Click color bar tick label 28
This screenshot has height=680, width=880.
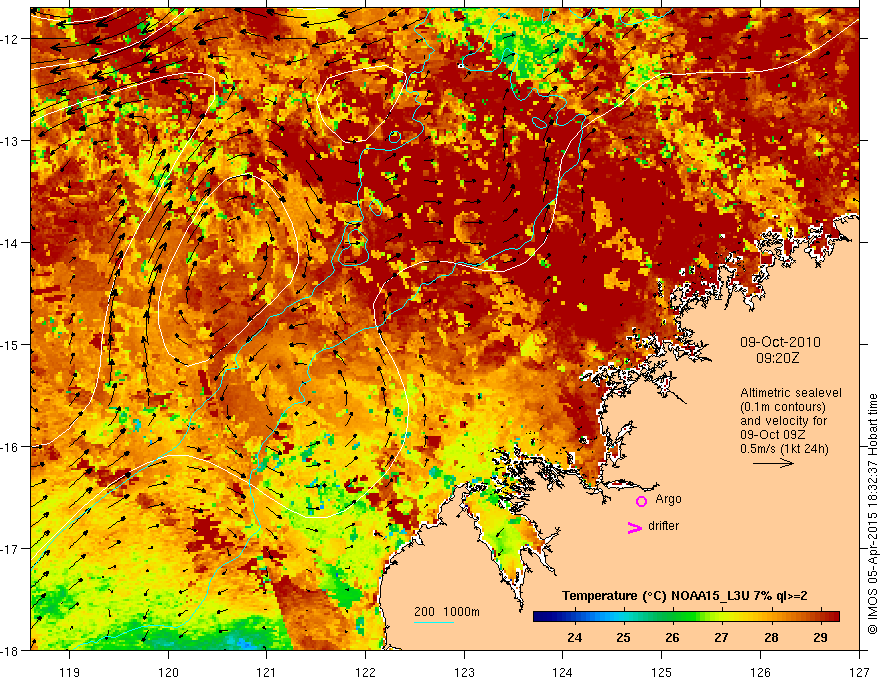(x=771, y=638)
